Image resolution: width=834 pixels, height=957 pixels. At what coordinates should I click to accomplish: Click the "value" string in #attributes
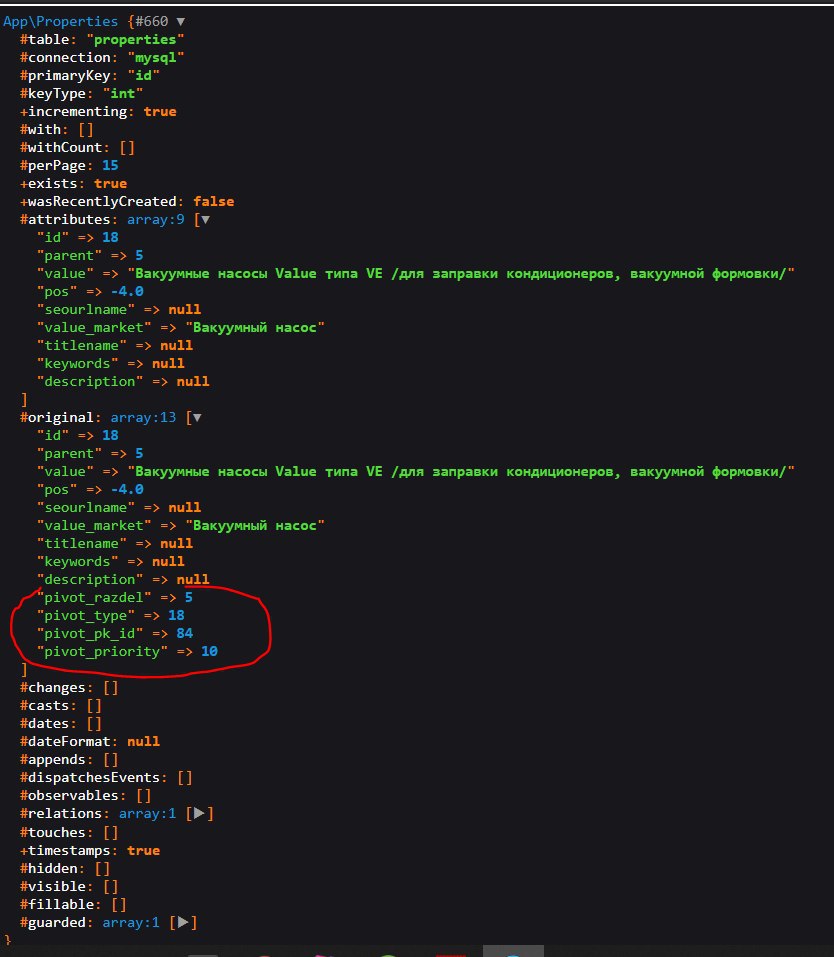tap(461, 273)
